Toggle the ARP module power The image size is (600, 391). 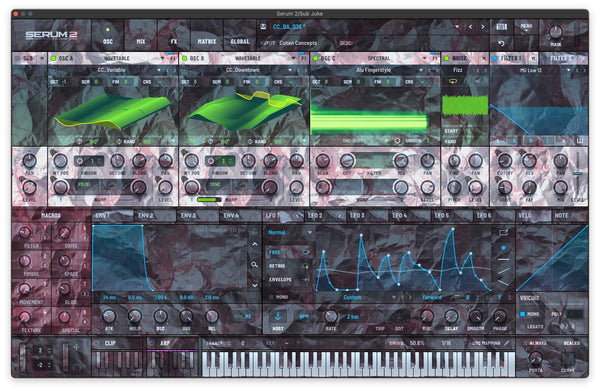(x=152, y=343)
